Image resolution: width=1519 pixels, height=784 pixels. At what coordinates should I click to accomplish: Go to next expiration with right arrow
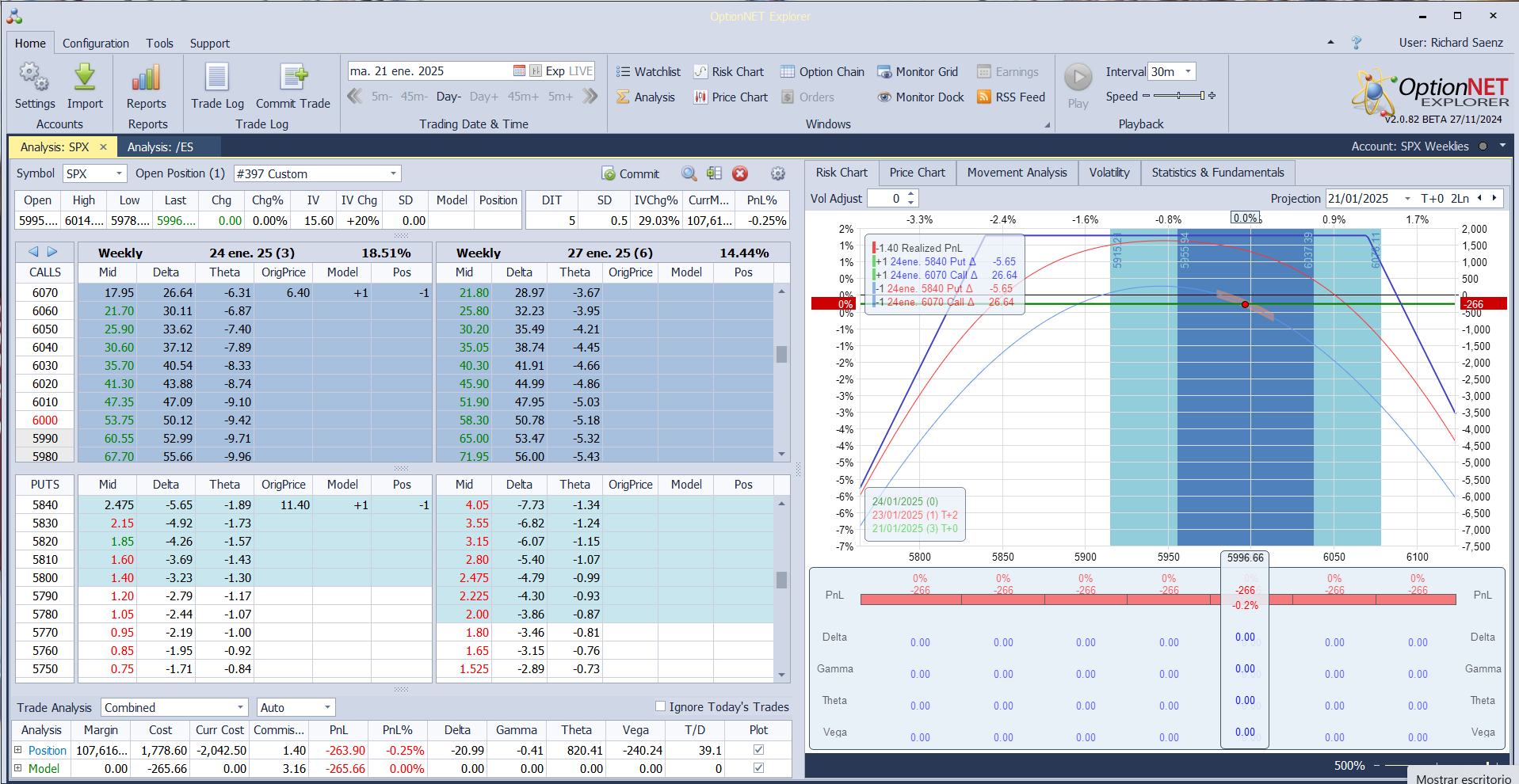52,252
